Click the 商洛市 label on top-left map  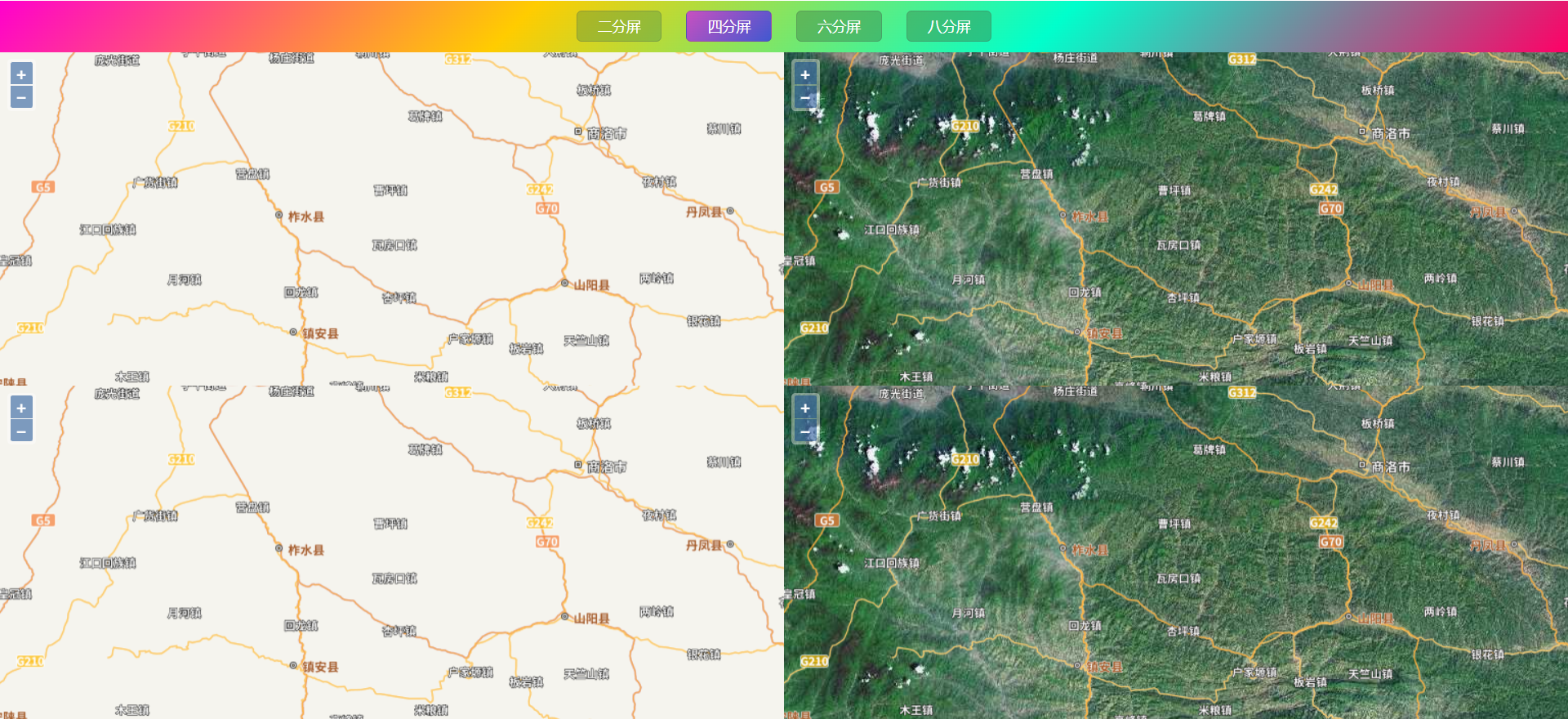[x=607, y=133]
